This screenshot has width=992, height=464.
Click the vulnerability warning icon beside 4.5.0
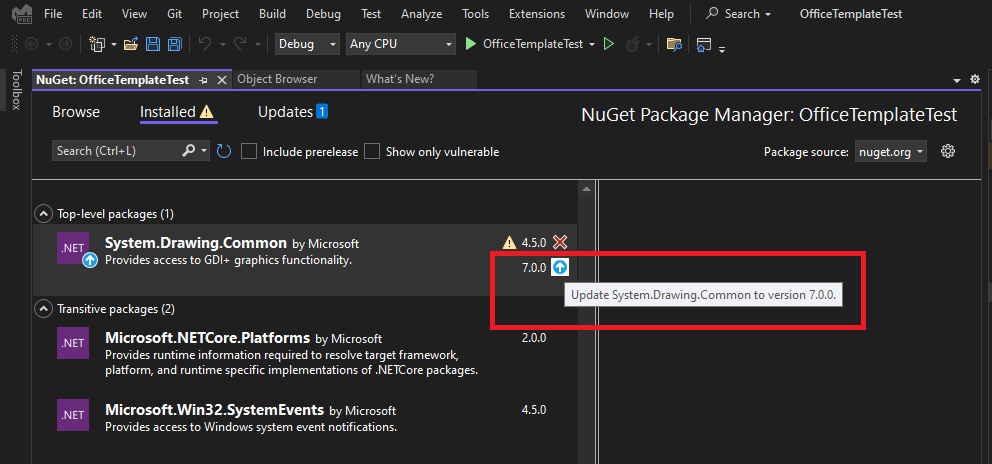[509, 242]
